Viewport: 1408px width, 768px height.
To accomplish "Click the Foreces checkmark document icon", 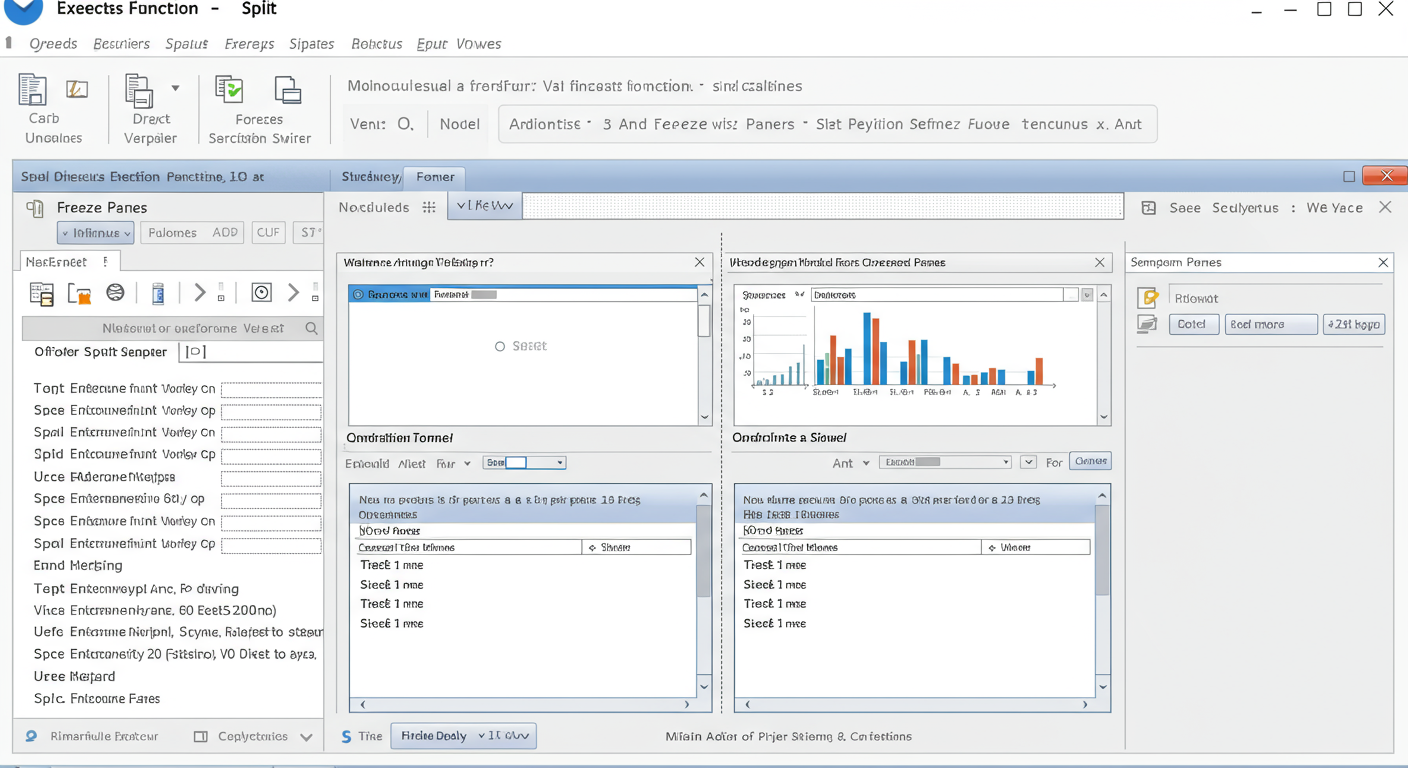I will pos(230,90).
